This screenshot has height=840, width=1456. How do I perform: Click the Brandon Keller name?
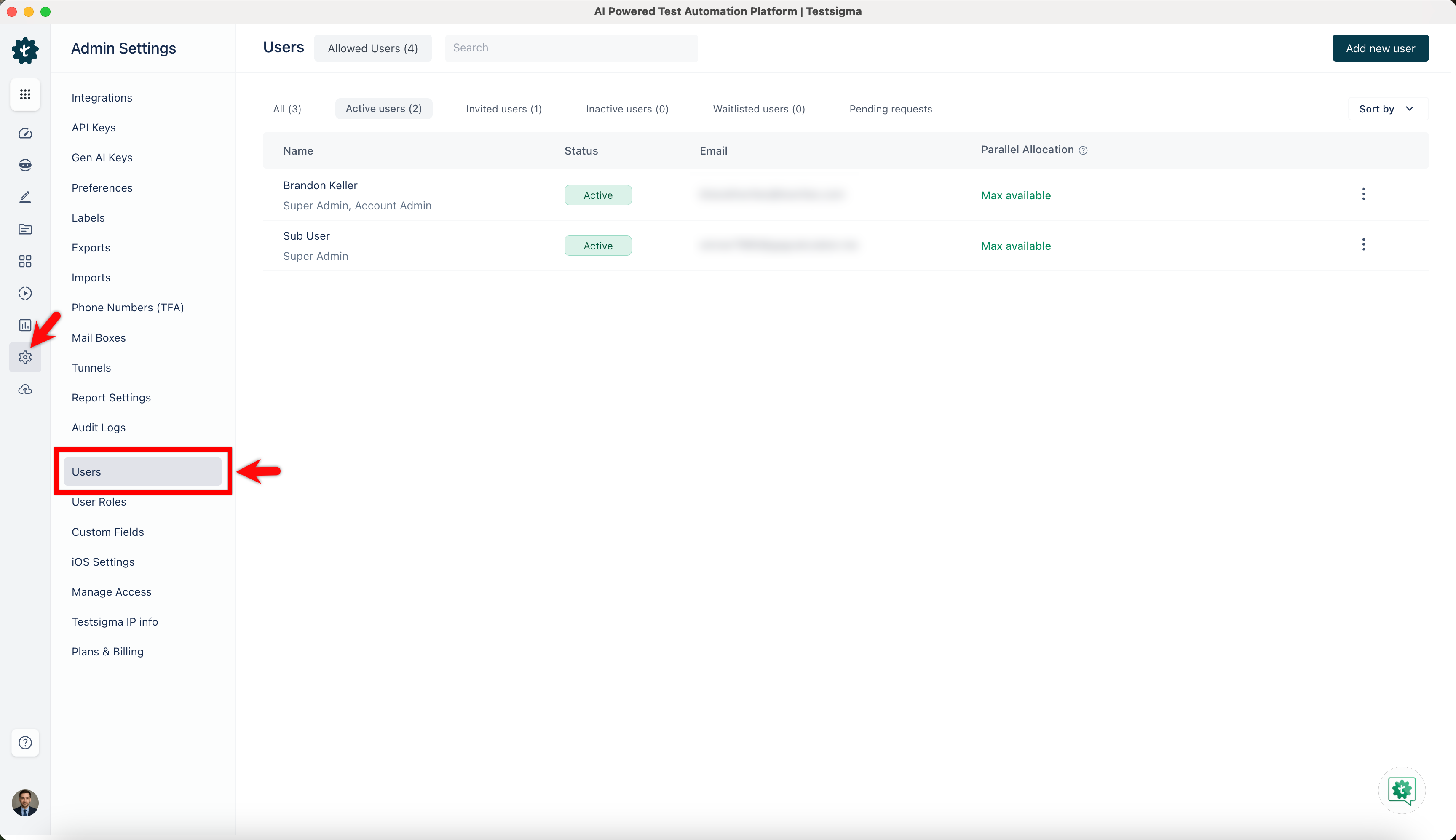coord(320,185)
